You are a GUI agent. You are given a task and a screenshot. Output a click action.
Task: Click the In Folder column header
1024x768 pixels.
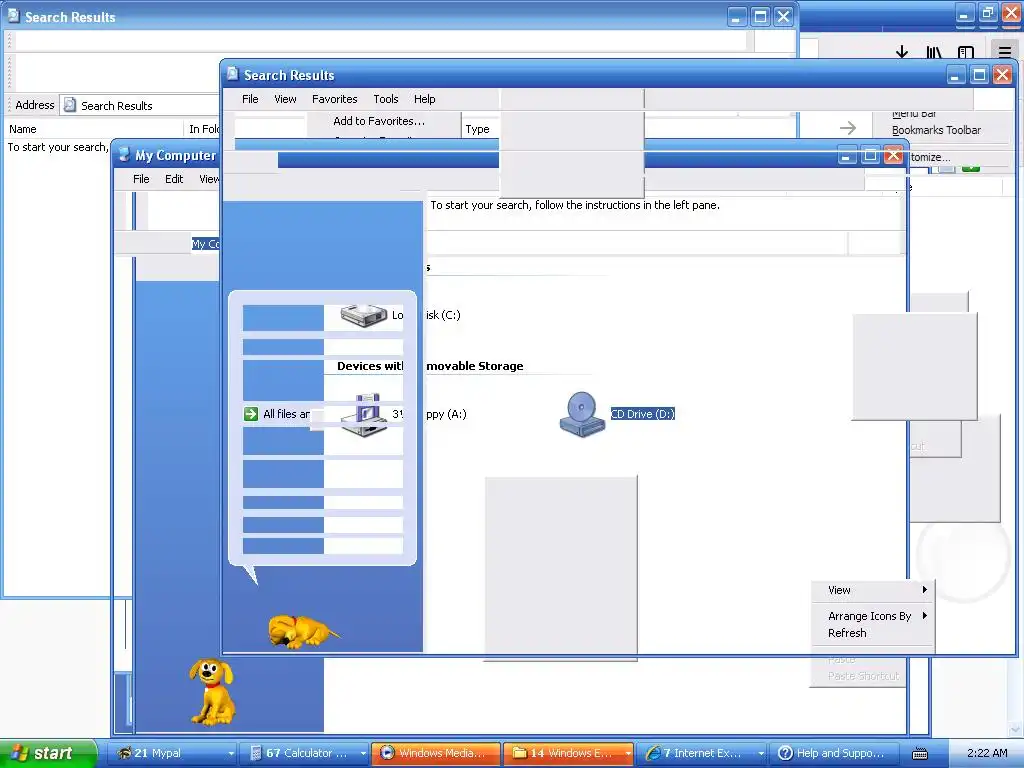(203, 129)
